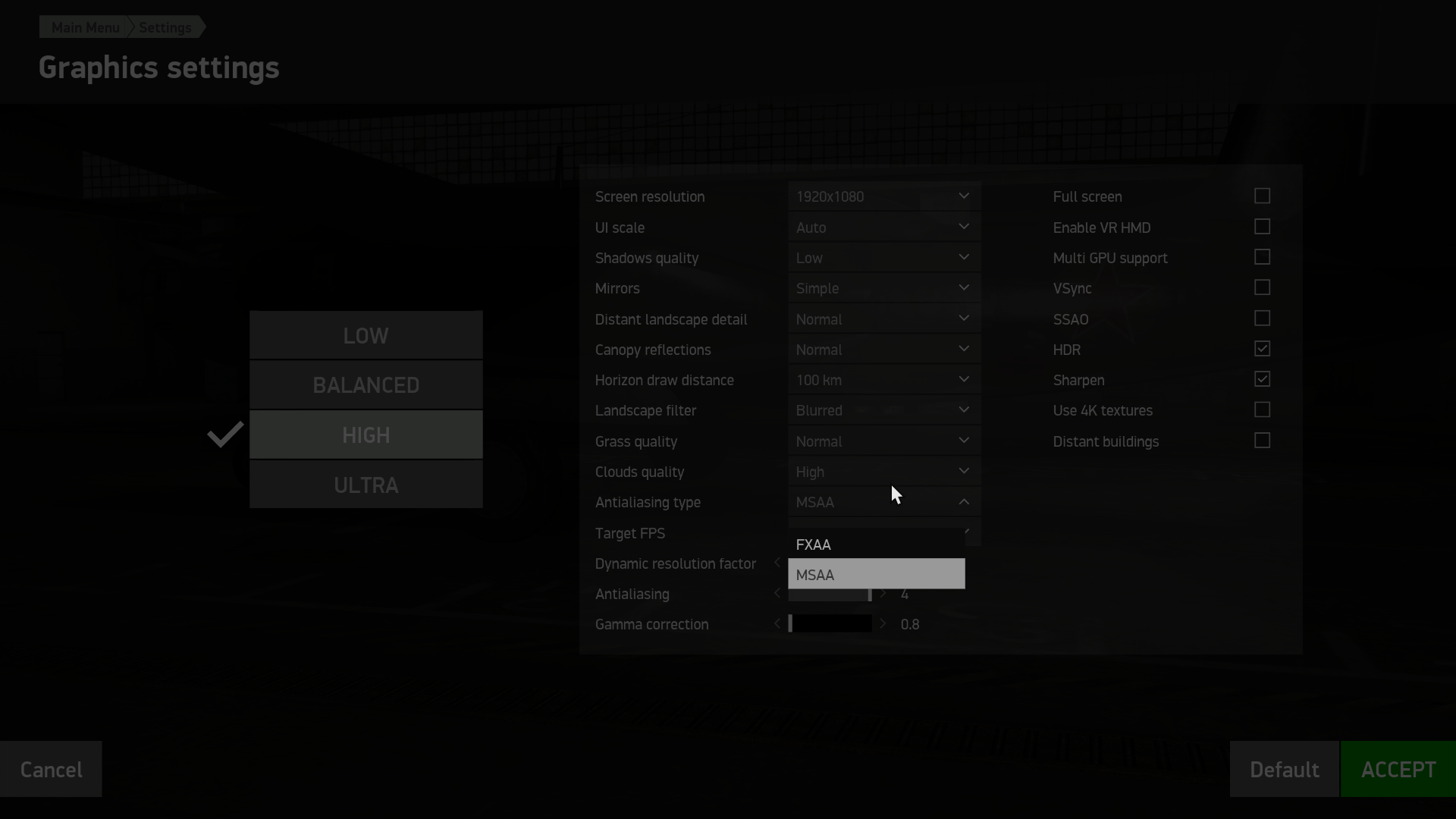Toggle the VSync checkbox
The width and height of the screenshot is (1456, 819).
point(1262,288)
